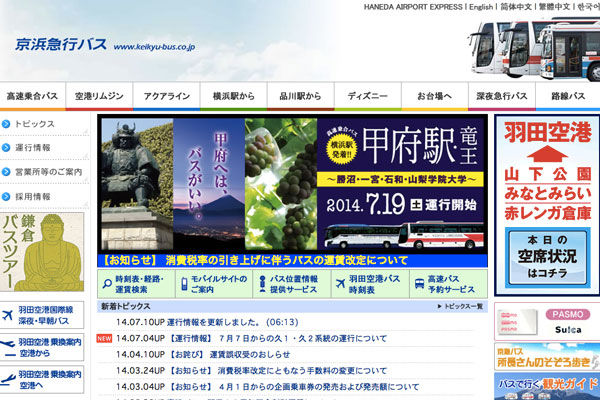Expand トピックス一覧 arrow link
This screenshot has width=600, height=400.
point(460,307)
